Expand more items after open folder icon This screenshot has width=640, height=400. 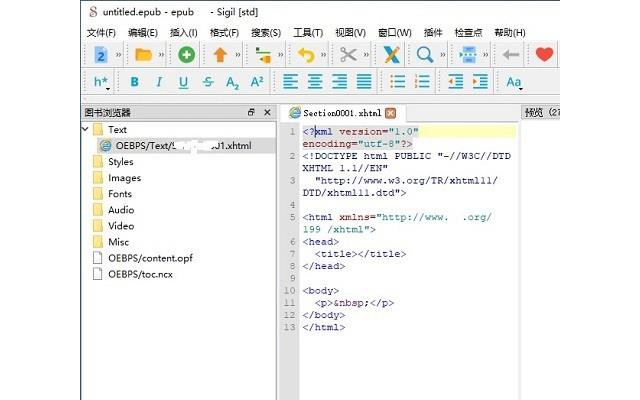point(161,54)
